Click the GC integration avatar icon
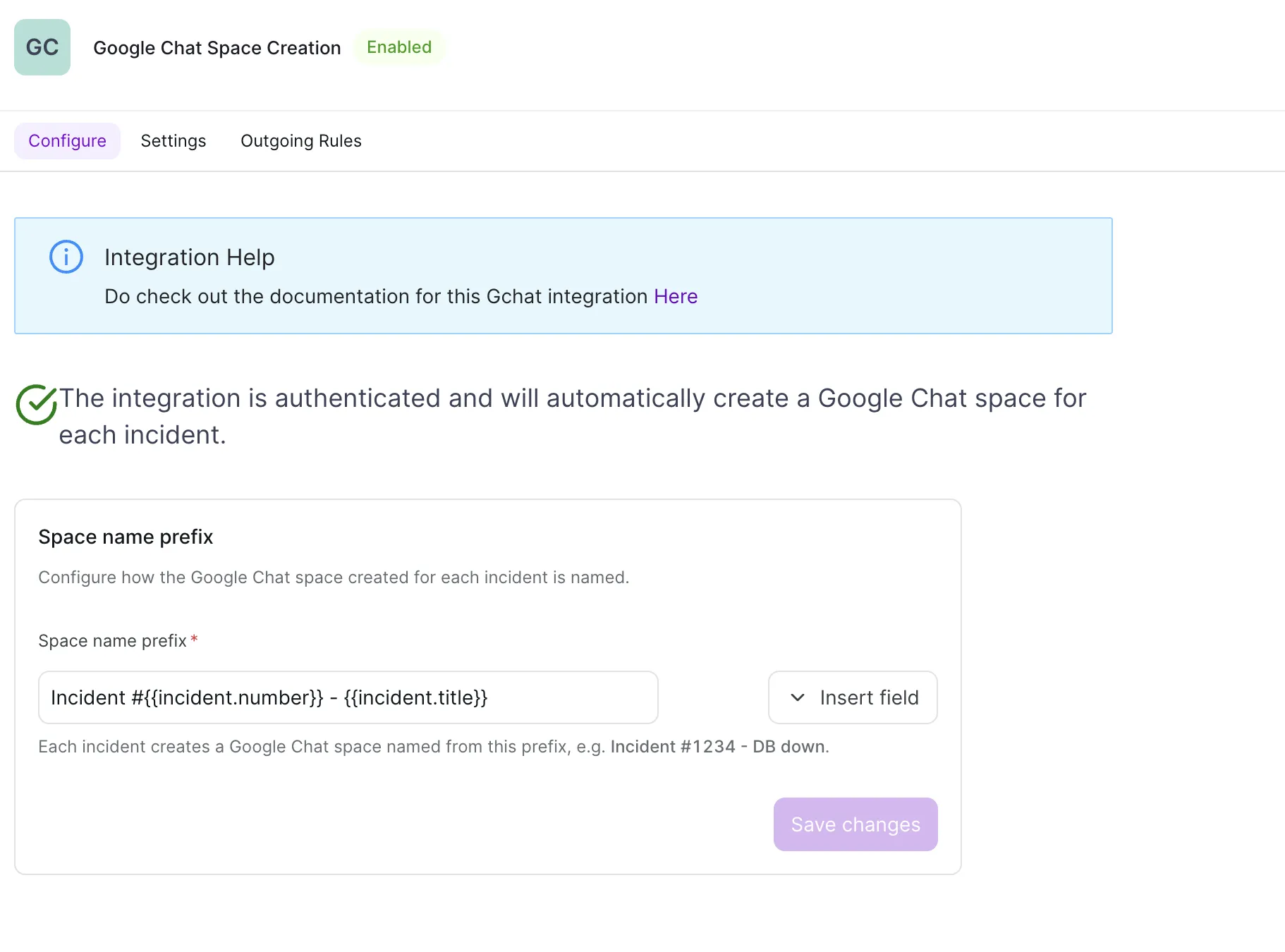The height and width of the screenshot is (952, 1285). [x=42, y=47]
